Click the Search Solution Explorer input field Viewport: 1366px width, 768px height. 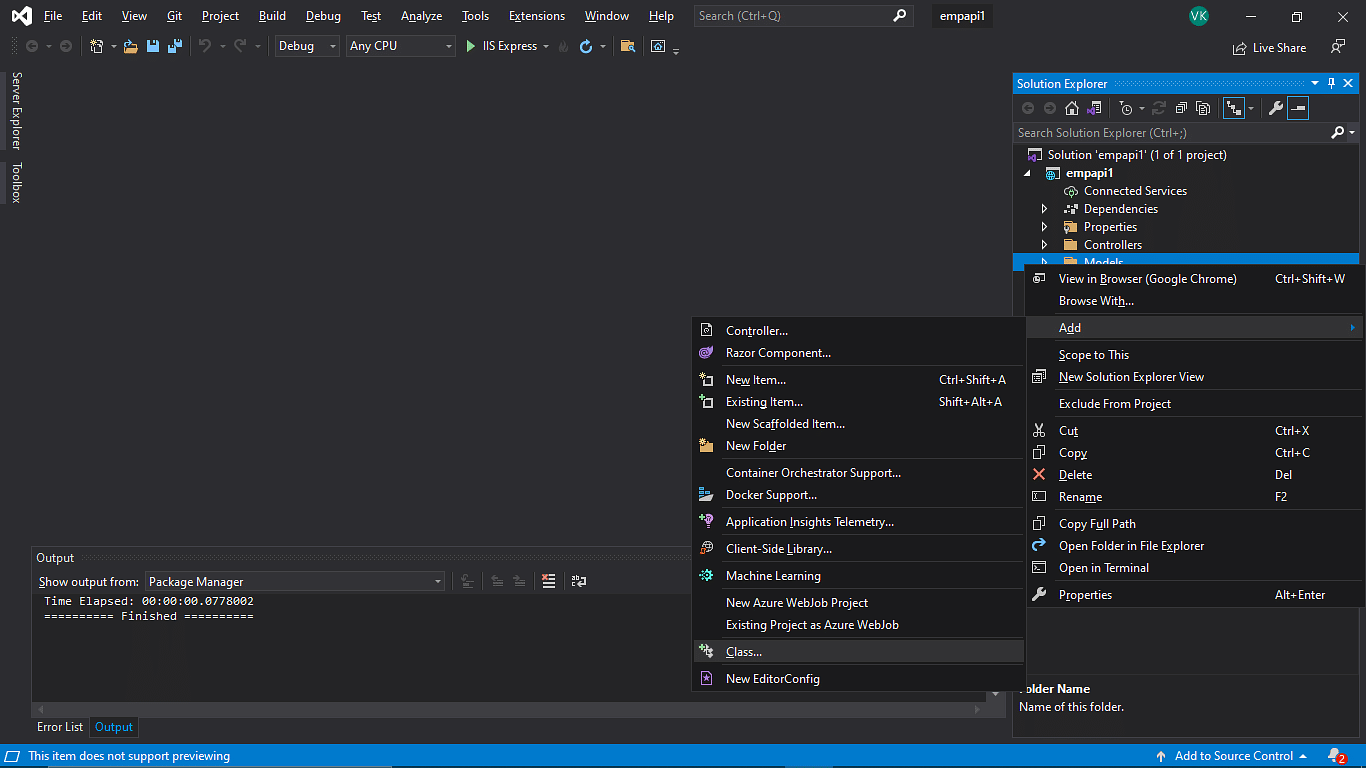click(1172, 132)
